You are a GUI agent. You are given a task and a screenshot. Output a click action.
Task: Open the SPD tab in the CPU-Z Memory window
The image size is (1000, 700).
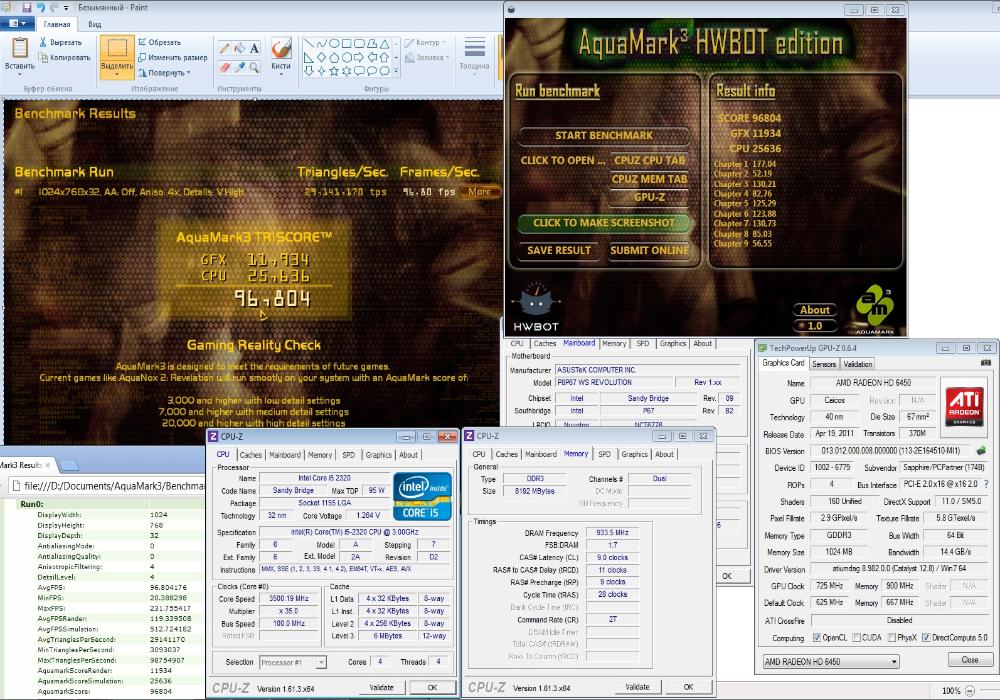(x=605, y=455)
